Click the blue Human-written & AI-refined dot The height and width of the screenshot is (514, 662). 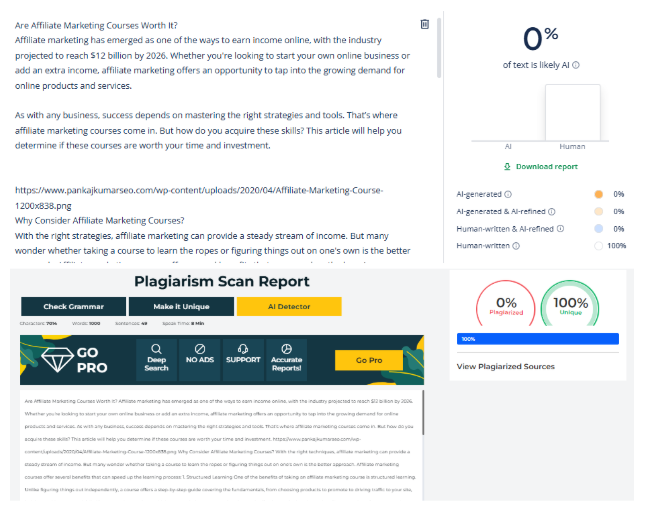pos(598,229)
